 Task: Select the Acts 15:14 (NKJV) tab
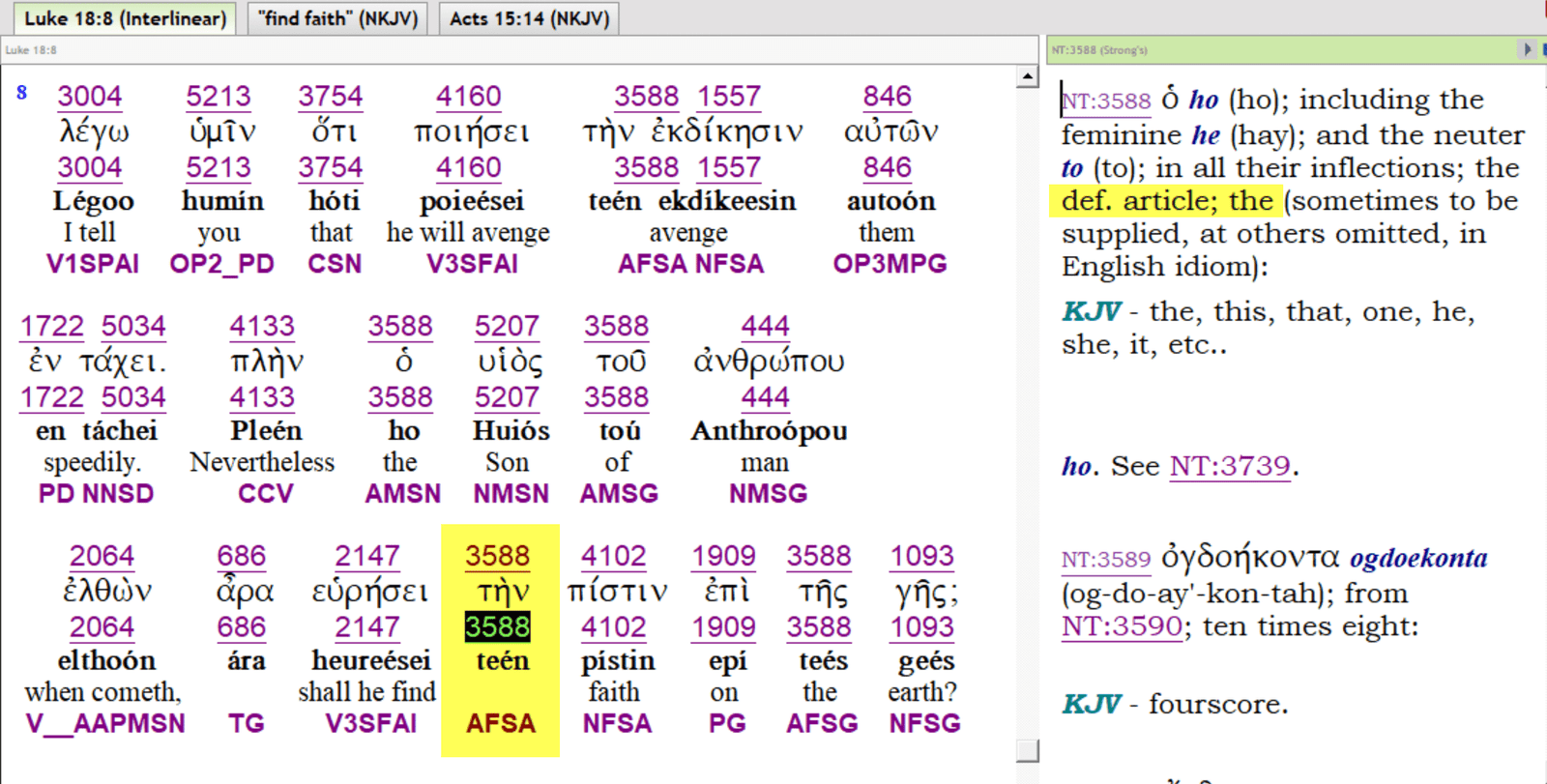529,18
